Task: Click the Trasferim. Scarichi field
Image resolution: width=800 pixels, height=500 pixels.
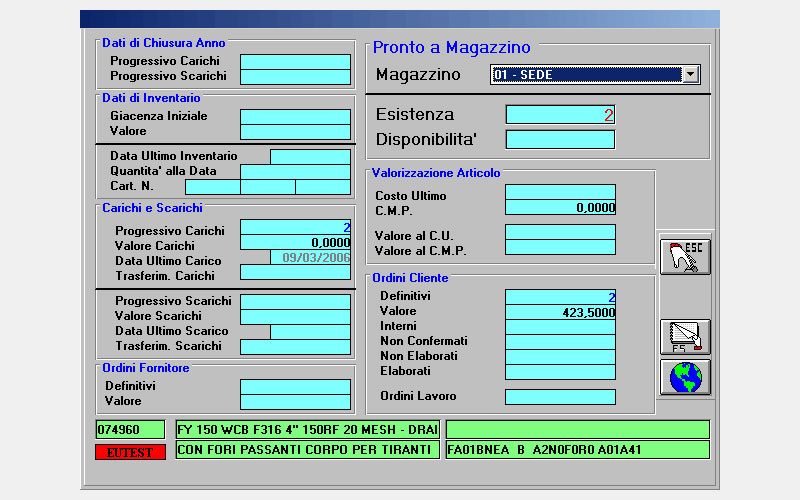Action: [x=295, y=347]
